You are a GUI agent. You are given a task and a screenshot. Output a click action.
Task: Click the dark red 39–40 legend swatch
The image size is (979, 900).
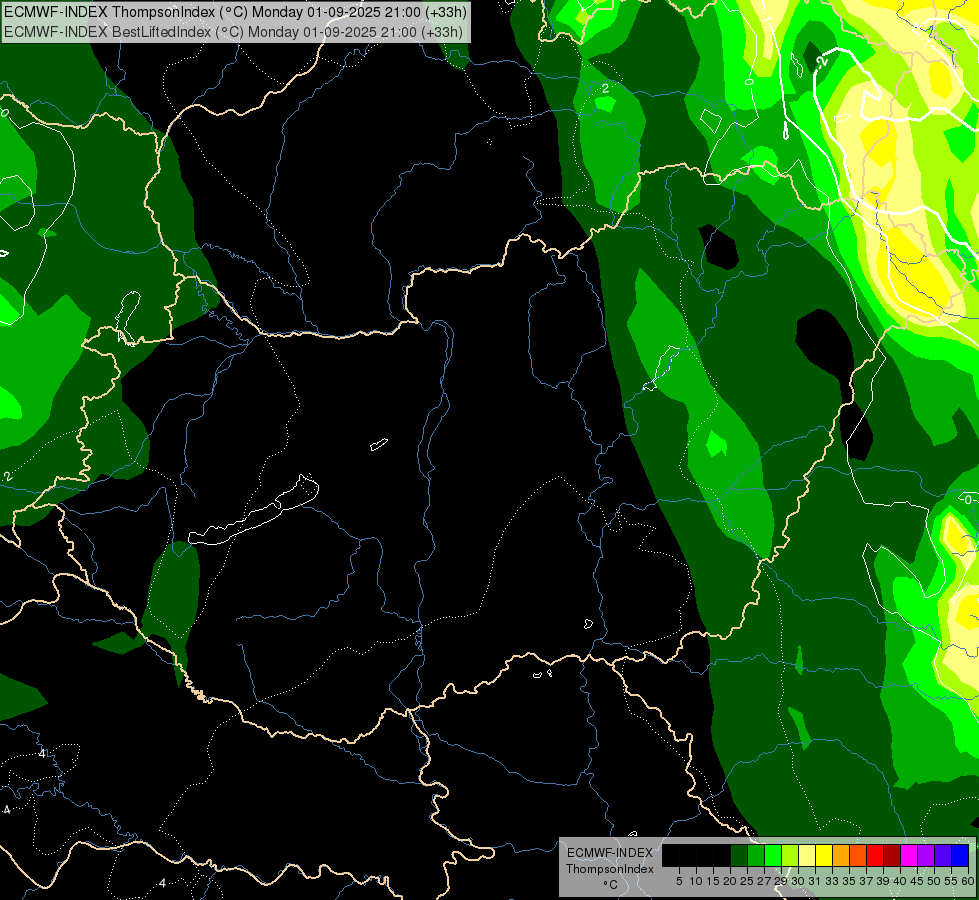(x=892, y=856)
